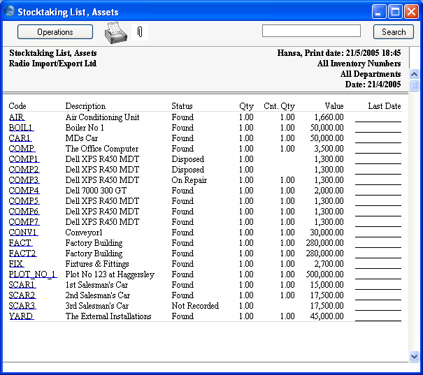
Task: Click the value 2,700.00 for FIX
Action: coord(329,264)
